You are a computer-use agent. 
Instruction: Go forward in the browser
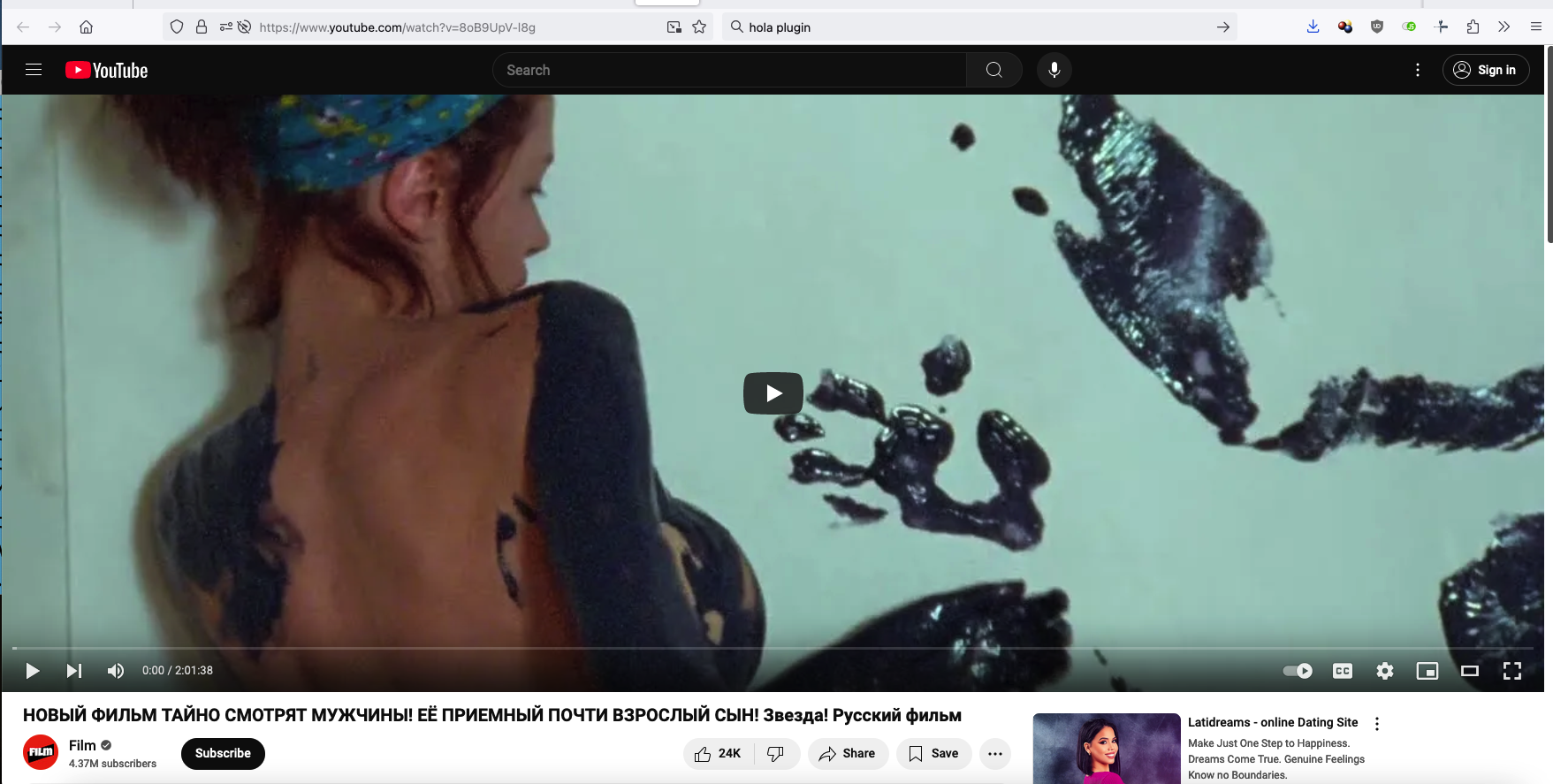coord(55,27)
